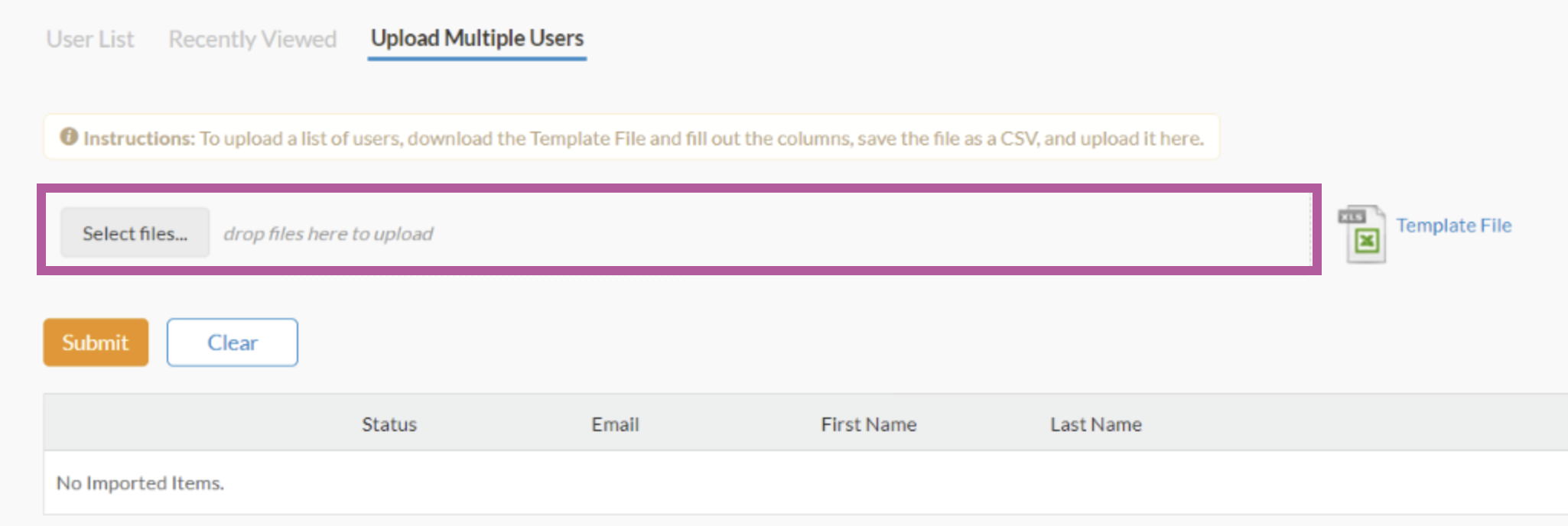Switch to the User List tab

(90, 39)
